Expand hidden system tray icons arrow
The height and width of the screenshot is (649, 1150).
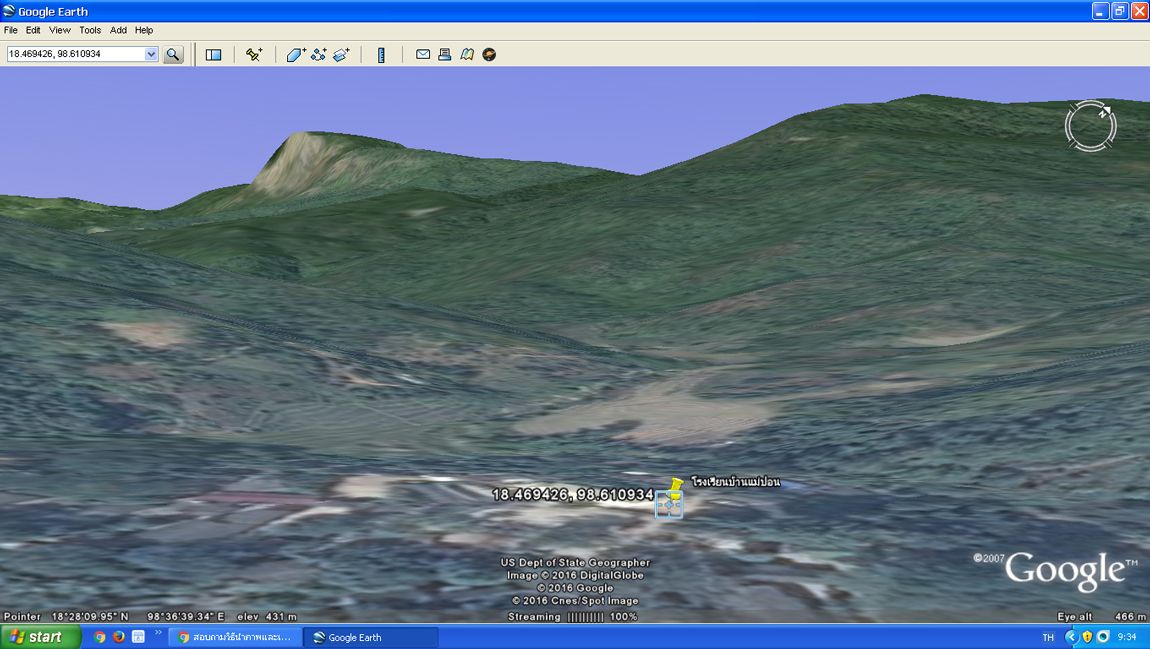click(1071, 637)
